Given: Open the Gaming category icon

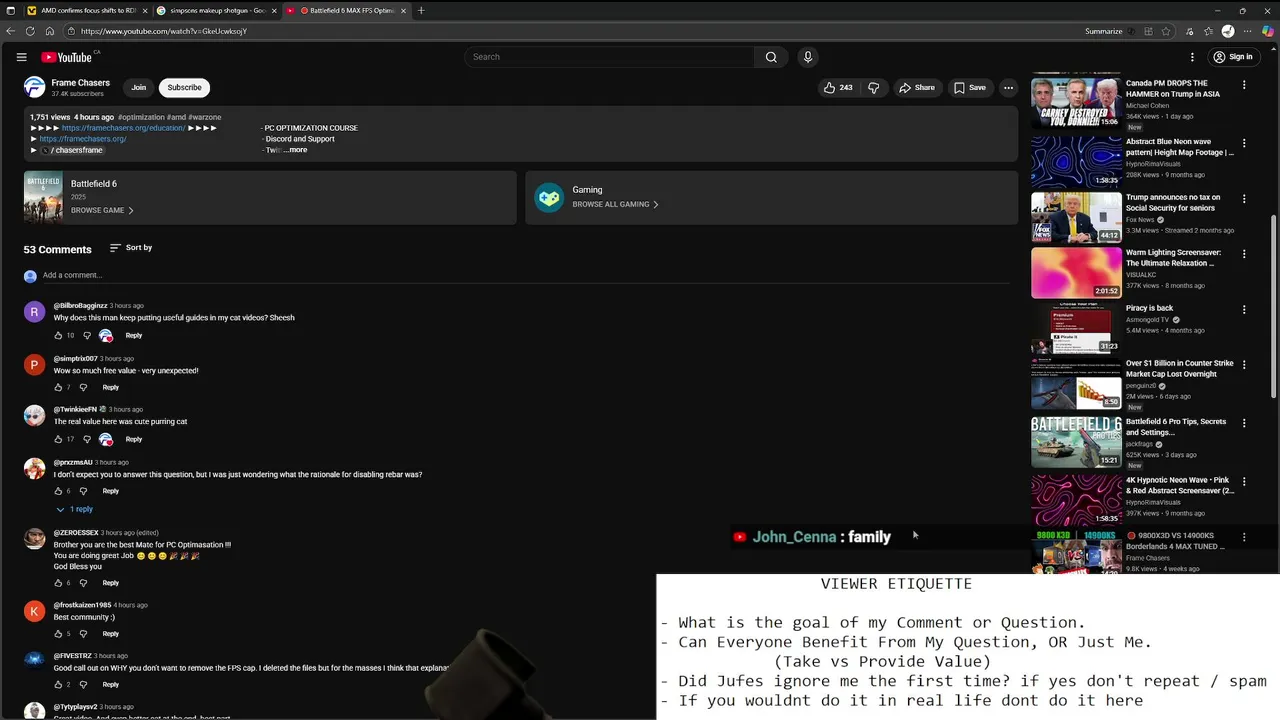Looking at the screenshot, I should 549,197.
